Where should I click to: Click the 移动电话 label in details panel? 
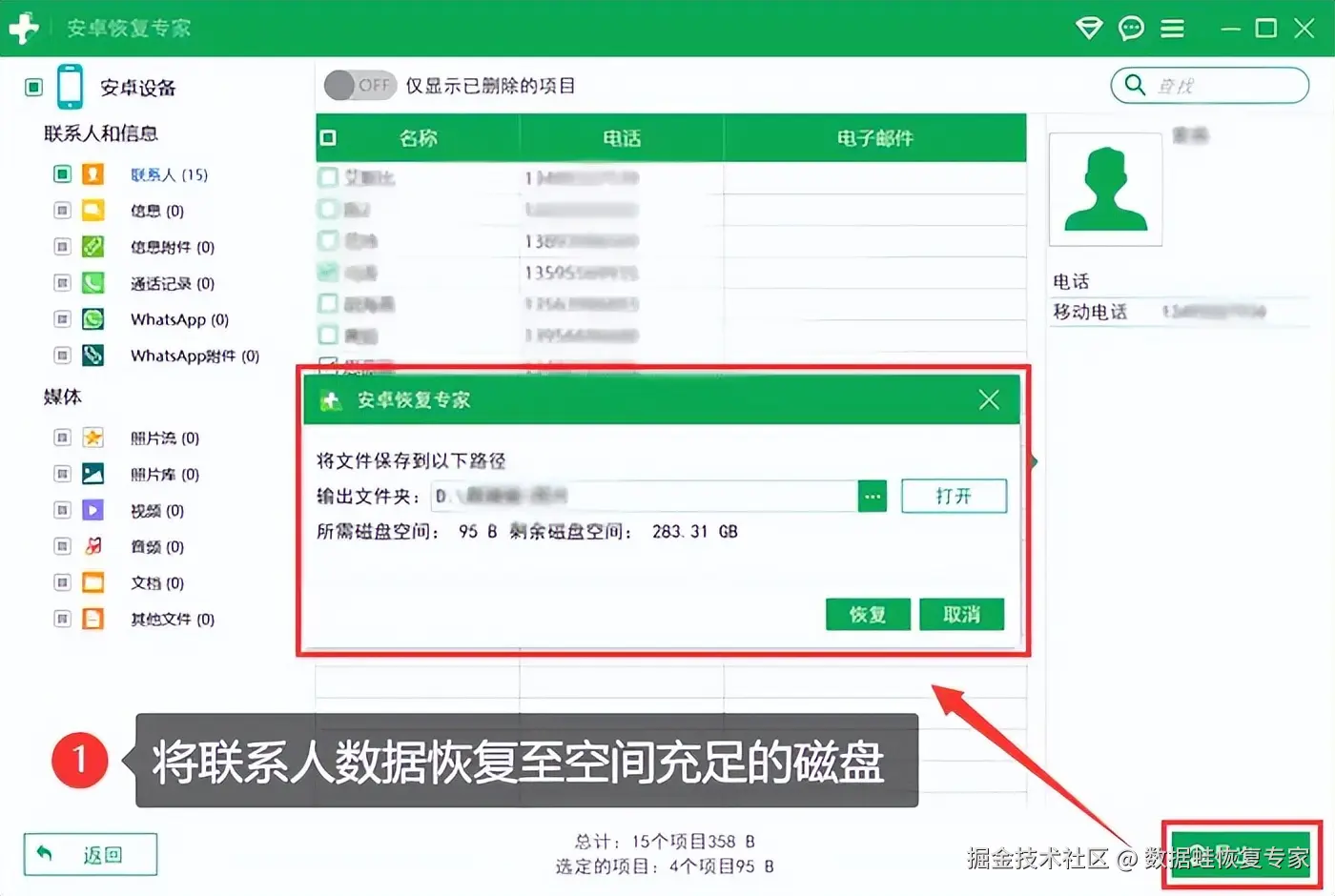tap(1090, 312)
